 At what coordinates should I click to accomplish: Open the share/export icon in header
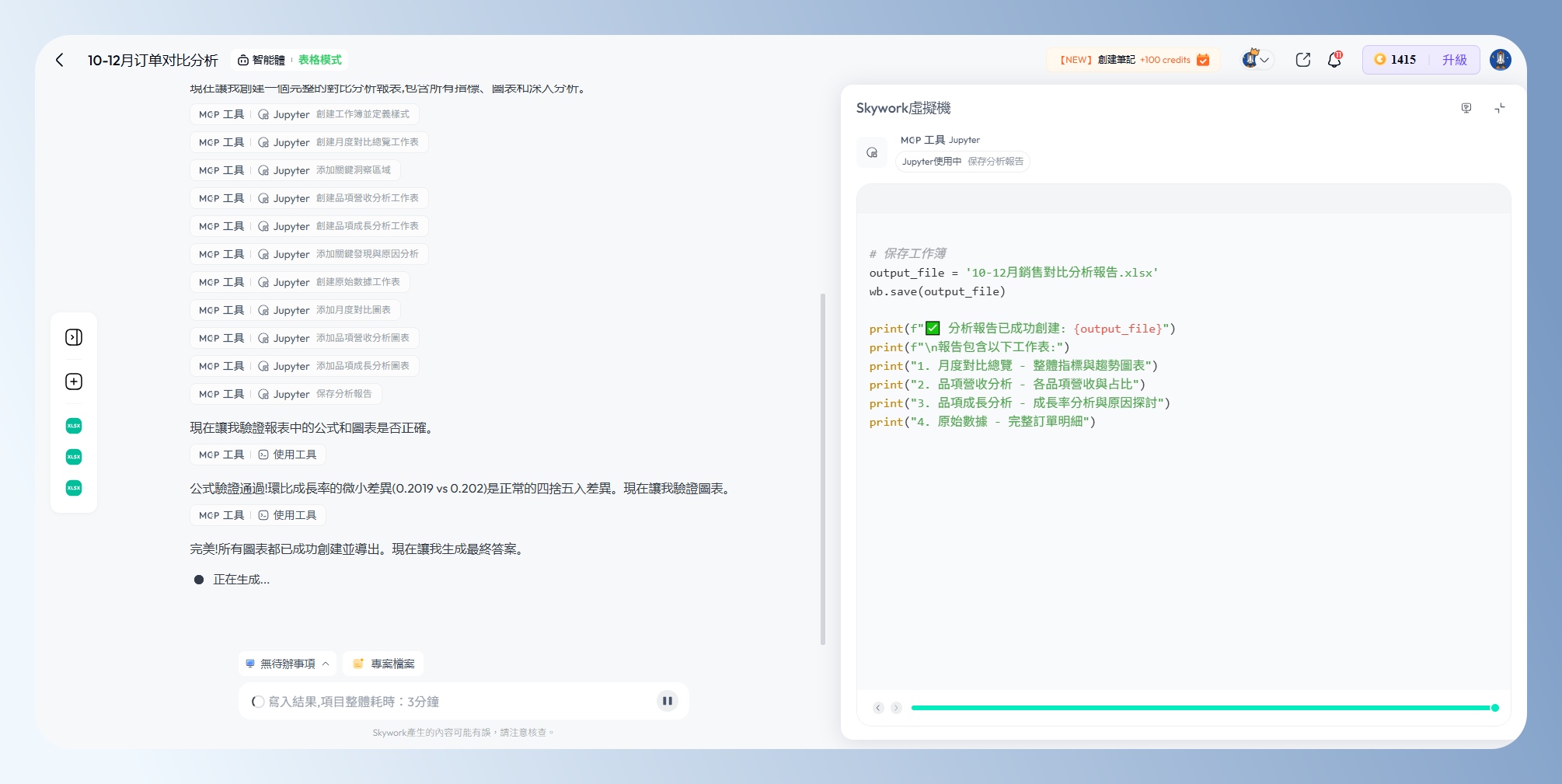1303,60
